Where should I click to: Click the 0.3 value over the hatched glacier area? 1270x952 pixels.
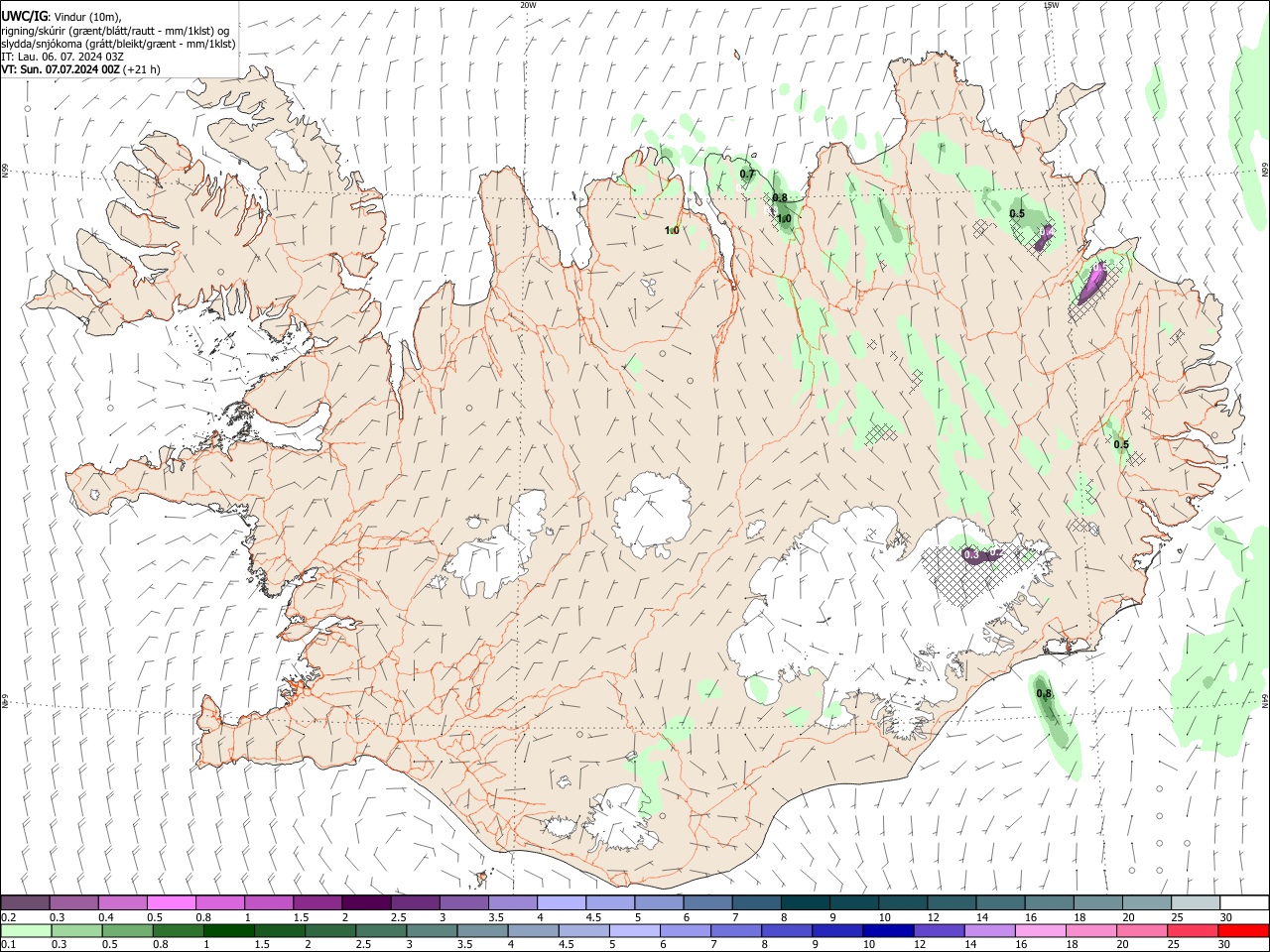point(972,555)
